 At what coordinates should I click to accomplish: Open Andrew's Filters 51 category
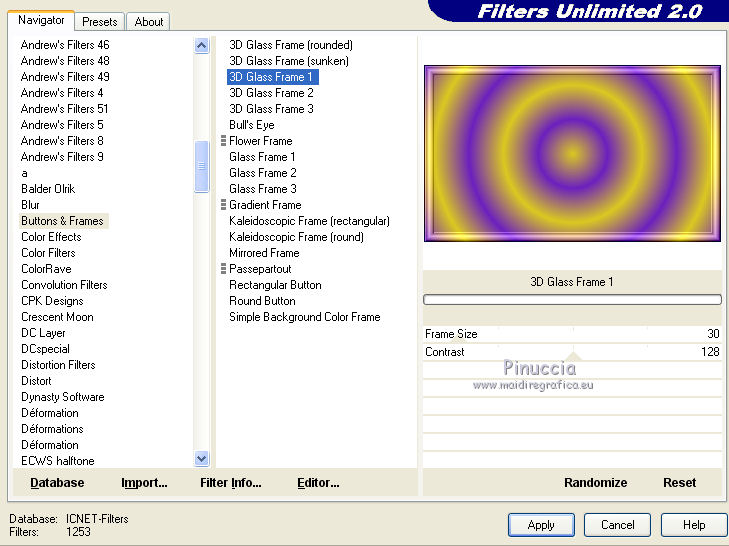pyautogui.click(x=64, y=109)
